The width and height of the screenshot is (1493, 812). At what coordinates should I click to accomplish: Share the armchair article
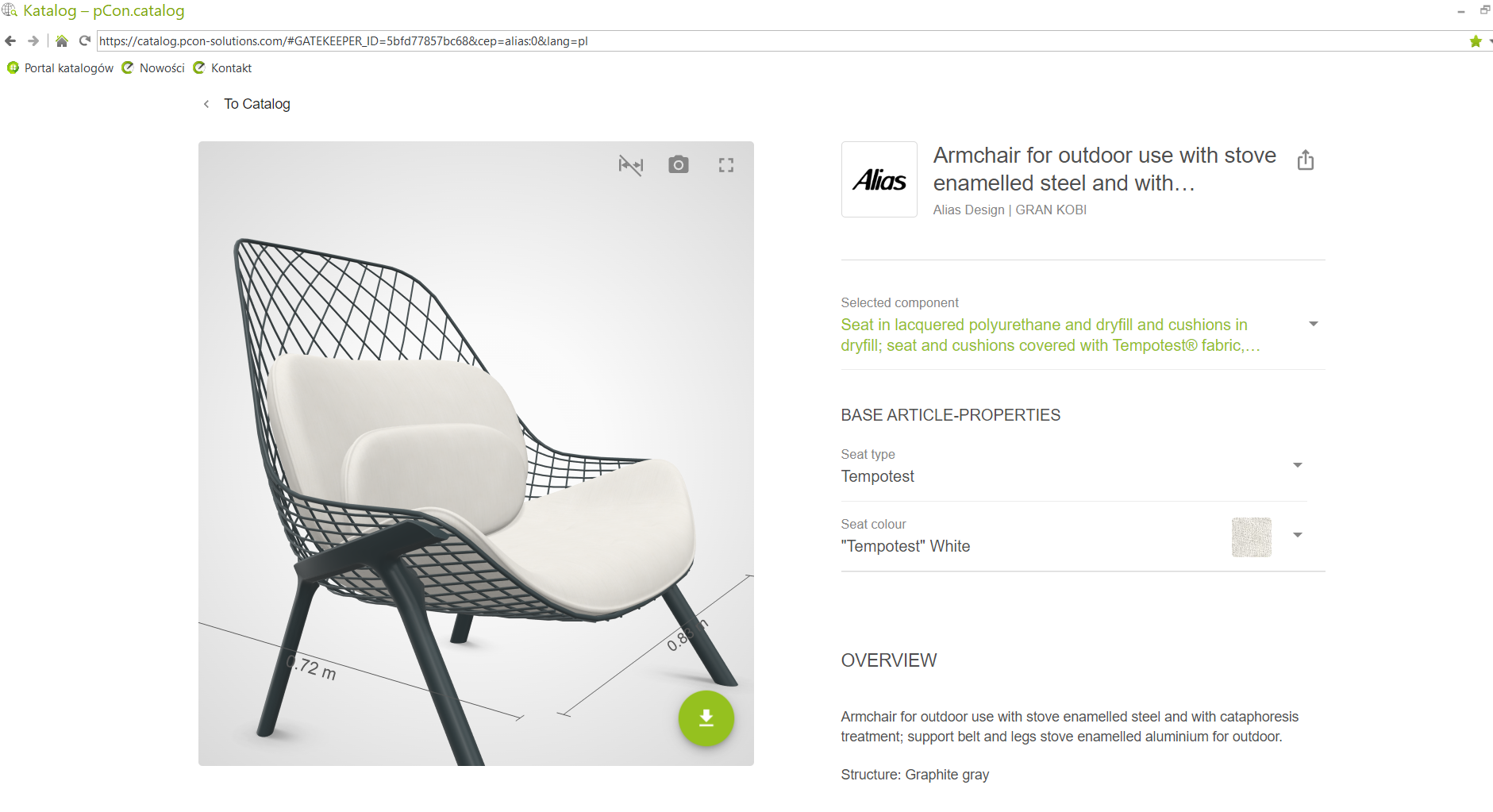click(1306, 160)
